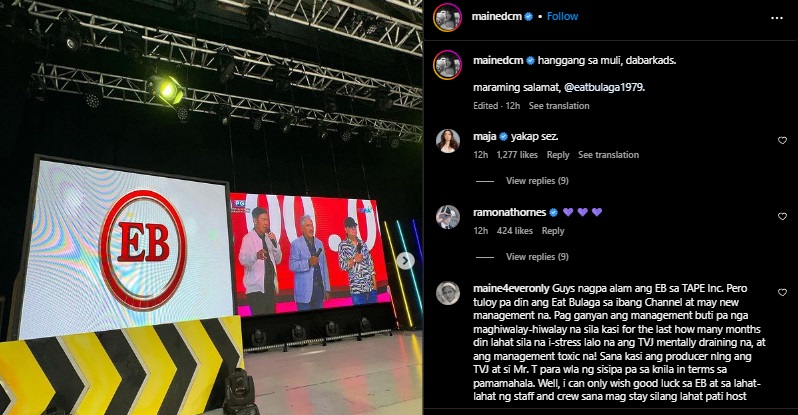Viewport: 798px width, 415px height.
Task: Follow the mainedcm account
Action: [562, 16]
